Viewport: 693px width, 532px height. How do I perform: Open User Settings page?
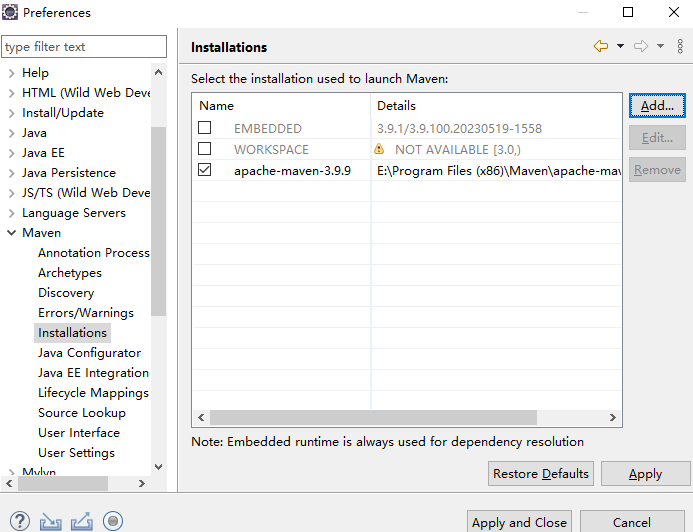click(76, 453)
